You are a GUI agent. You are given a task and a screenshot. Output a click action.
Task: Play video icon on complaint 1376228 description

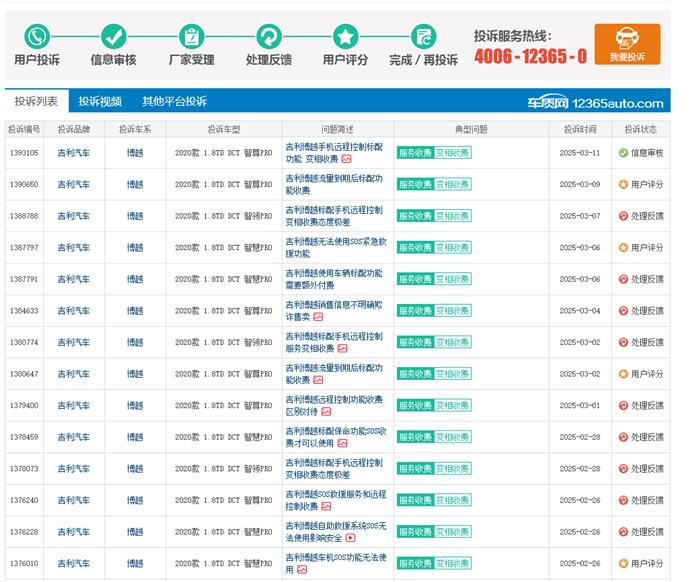(350, 538)
